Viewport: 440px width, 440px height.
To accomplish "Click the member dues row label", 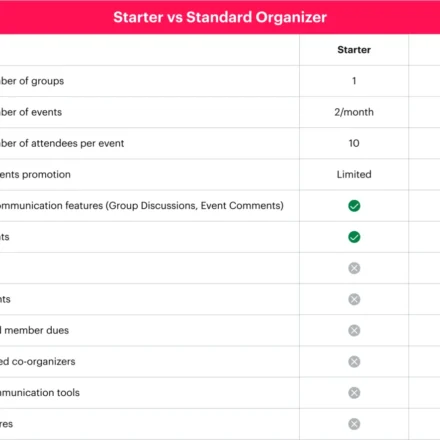I will tap(34, 330).
